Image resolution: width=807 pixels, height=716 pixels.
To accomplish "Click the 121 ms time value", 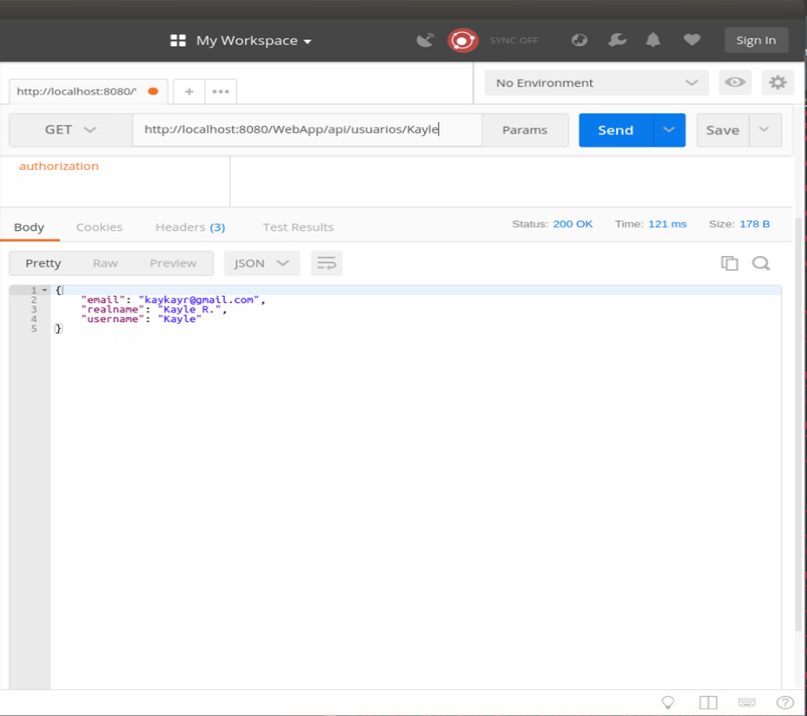I will click(x=668, y=224).
